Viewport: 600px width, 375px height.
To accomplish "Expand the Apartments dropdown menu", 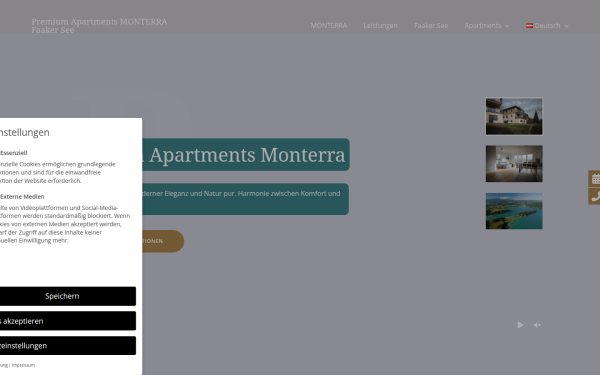I will click(487, 26).
